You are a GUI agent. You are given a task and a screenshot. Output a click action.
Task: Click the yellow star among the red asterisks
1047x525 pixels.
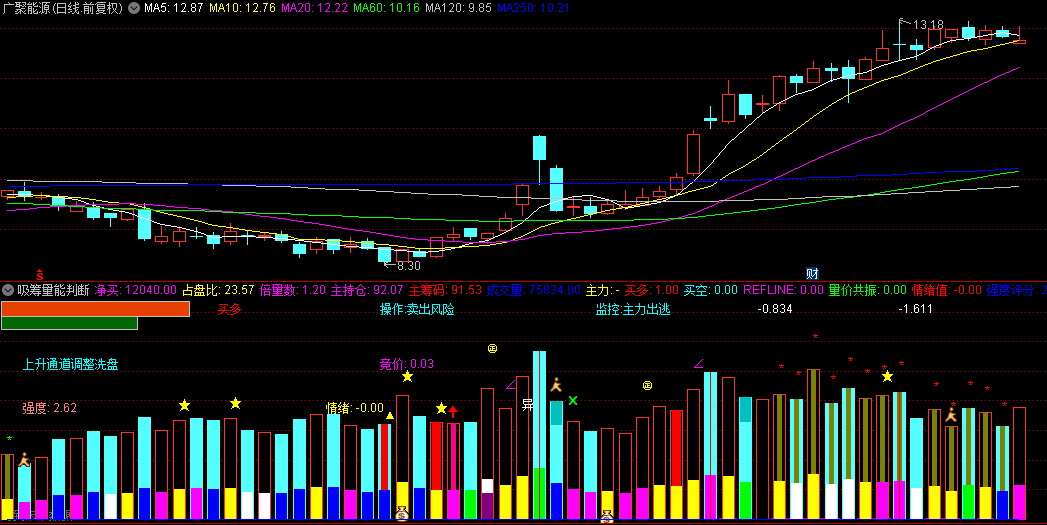click(887, 377)
